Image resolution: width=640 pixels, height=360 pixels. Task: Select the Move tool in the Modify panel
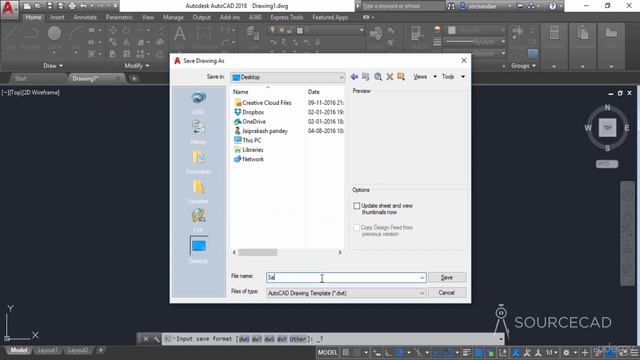pyautogui.click(x=113, y=31)
